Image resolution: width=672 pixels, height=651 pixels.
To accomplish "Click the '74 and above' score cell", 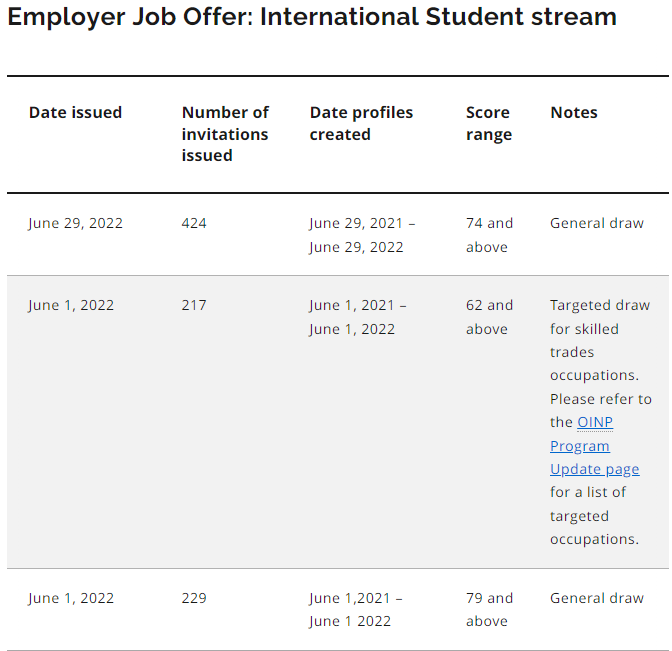I will (x=489, y=235).
